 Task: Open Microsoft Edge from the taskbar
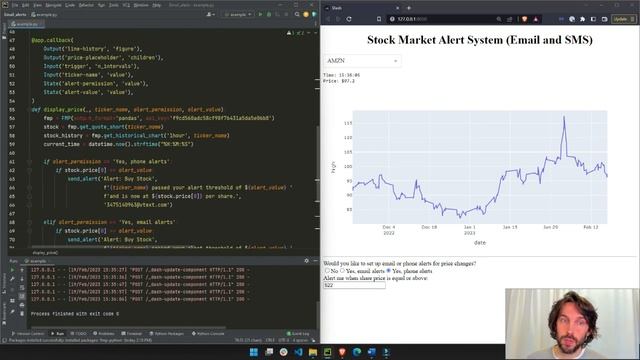(357, 352)
